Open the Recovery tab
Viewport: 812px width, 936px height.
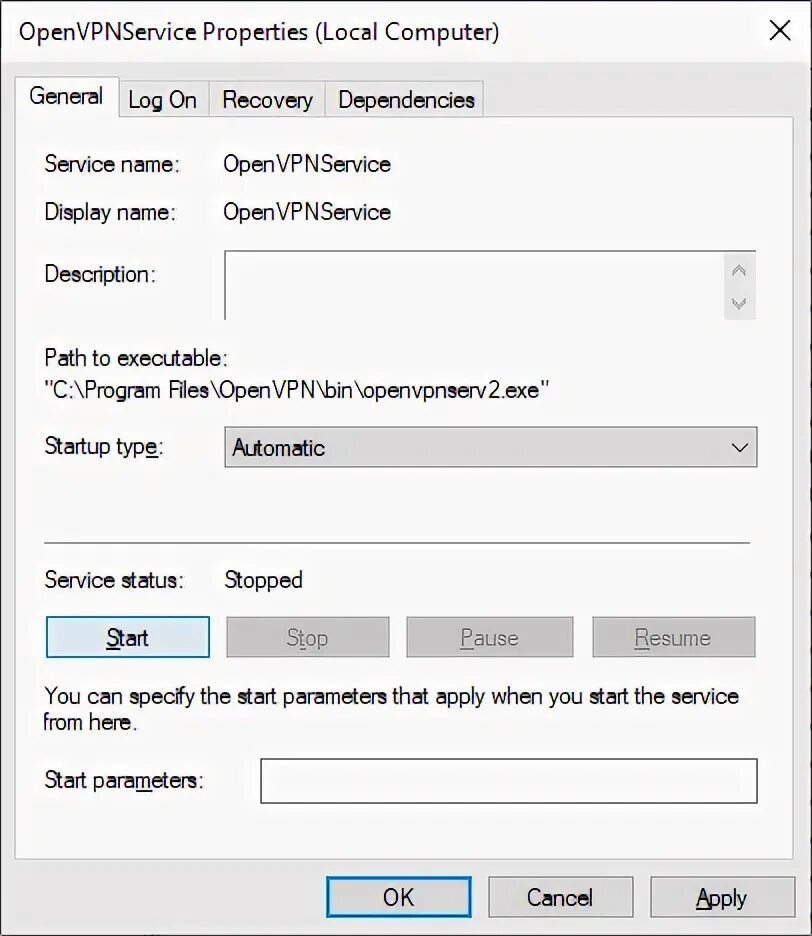tap(267, 100)
